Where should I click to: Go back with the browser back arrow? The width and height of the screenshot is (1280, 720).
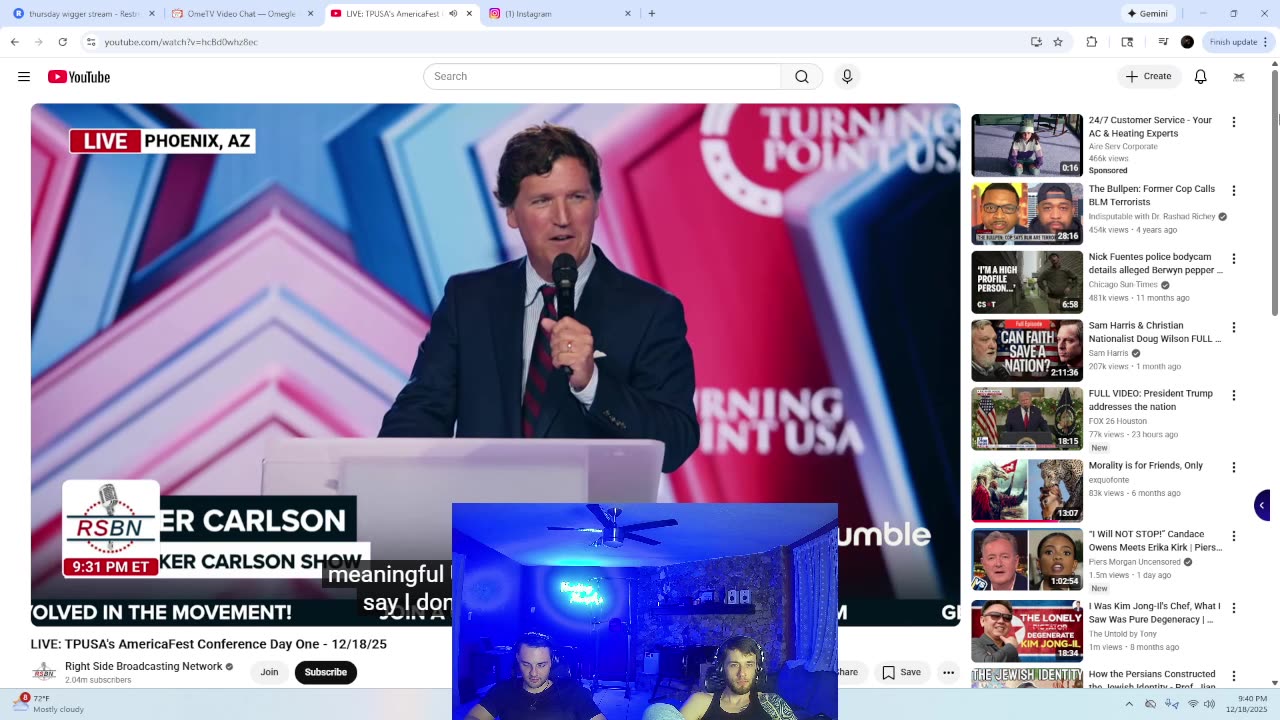(x=15, y=42)
